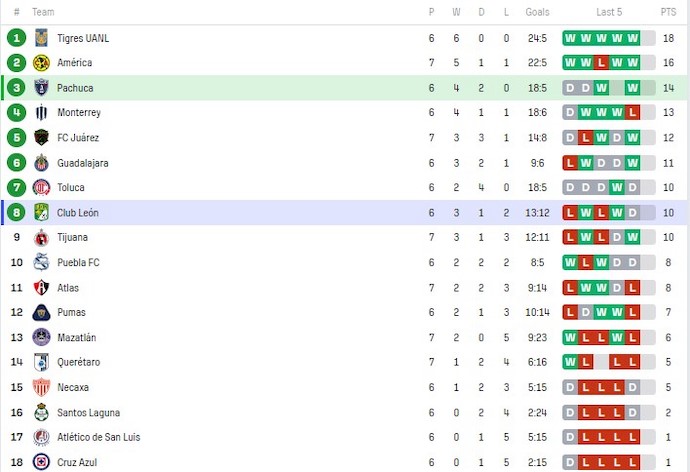690x472 pixels.
Task: Click the Pumas team crest
Action: click(x=41, y=313)
